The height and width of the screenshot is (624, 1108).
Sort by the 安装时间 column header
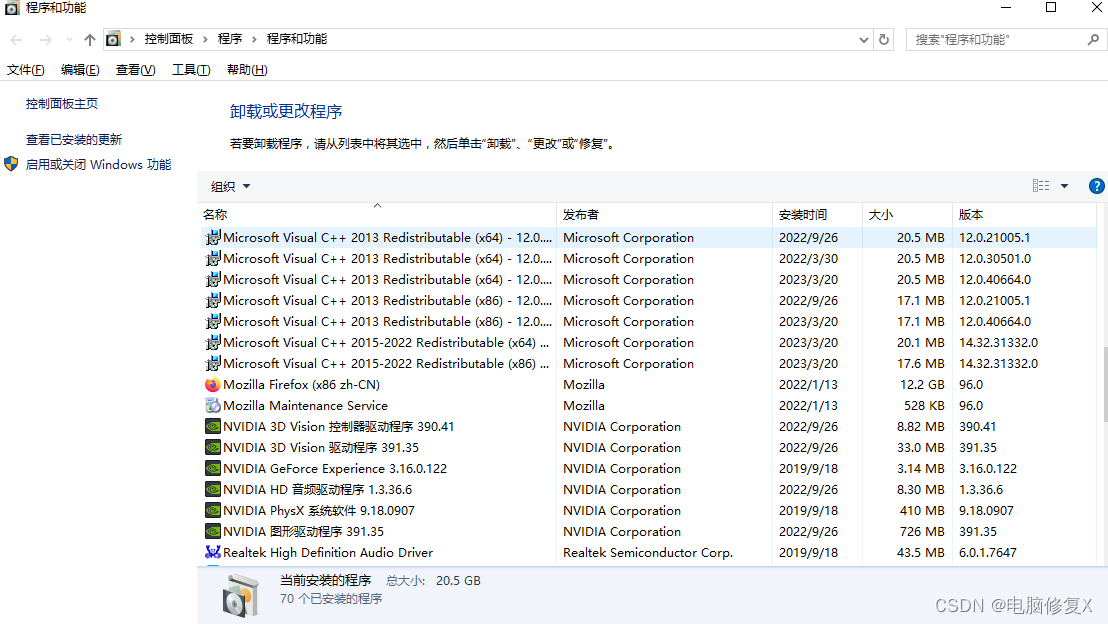tap(818, 214)
